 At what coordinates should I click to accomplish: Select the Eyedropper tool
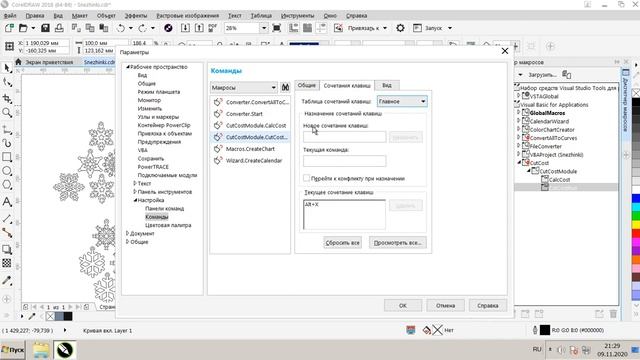point(7,280)
